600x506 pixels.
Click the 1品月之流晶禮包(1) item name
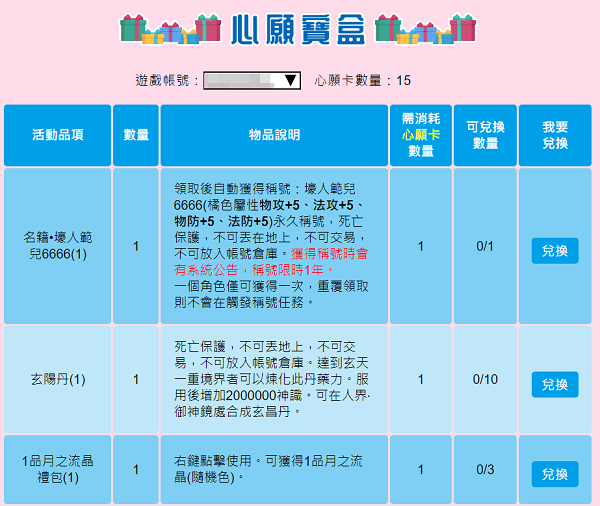click(x=57, y=470)
